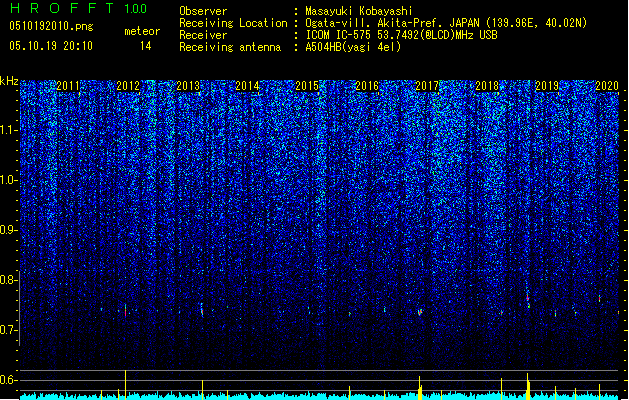Click the 0.7 frequency axis label

8,330
